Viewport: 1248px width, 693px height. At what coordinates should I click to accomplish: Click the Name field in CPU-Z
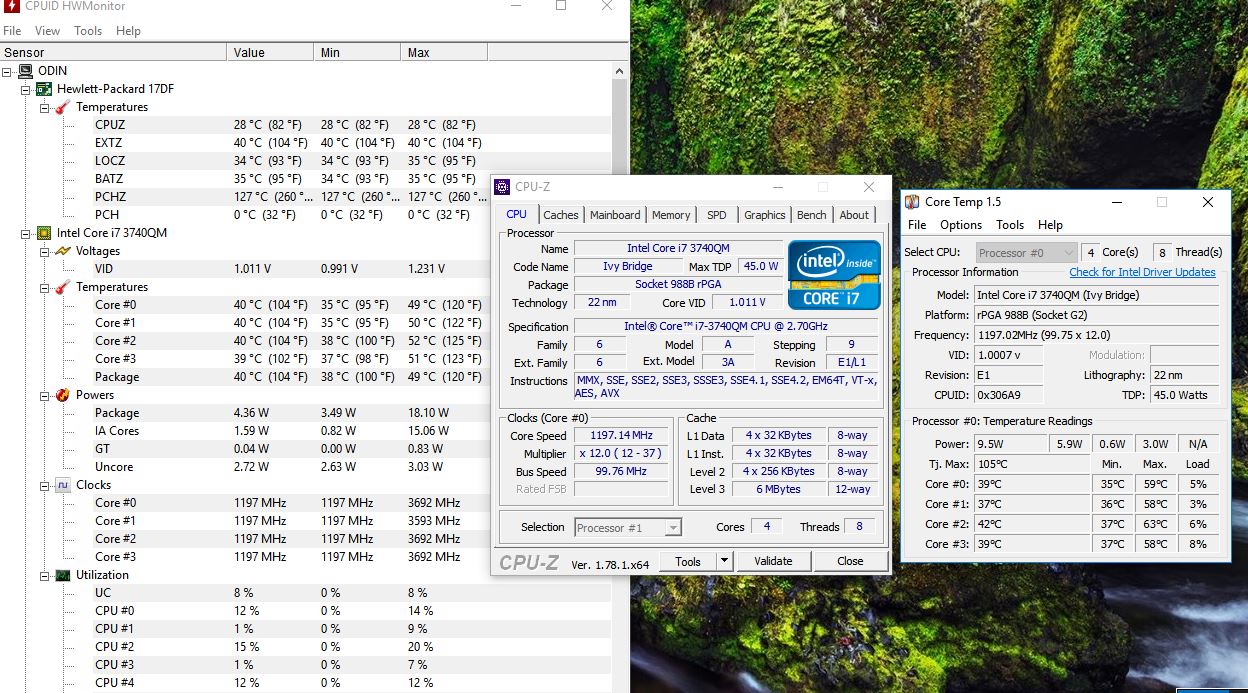click(x=678, y=248)
